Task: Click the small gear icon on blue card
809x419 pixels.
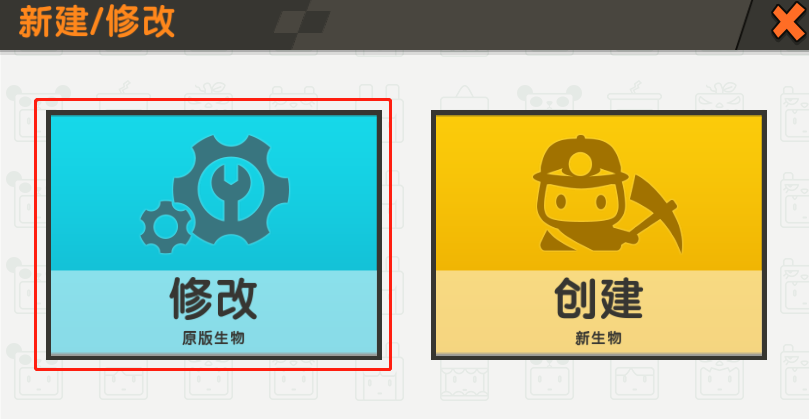Action: 166,227
